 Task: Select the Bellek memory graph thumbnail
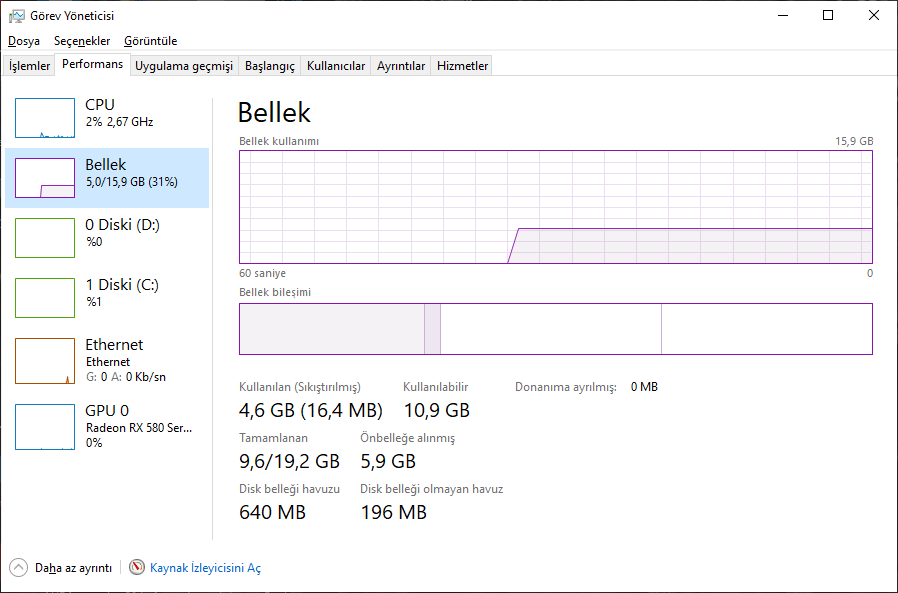tap(45, 178)
